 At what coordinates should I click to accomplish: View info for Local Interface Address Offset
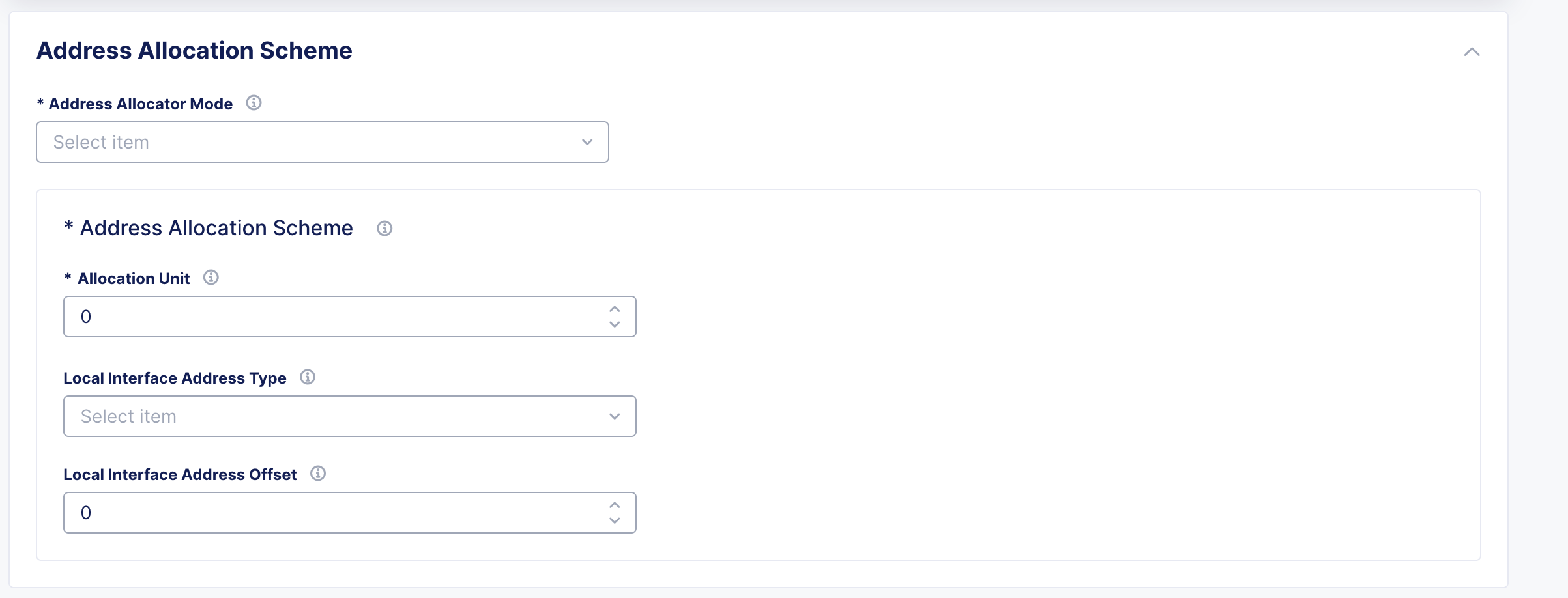pos(318,474)
